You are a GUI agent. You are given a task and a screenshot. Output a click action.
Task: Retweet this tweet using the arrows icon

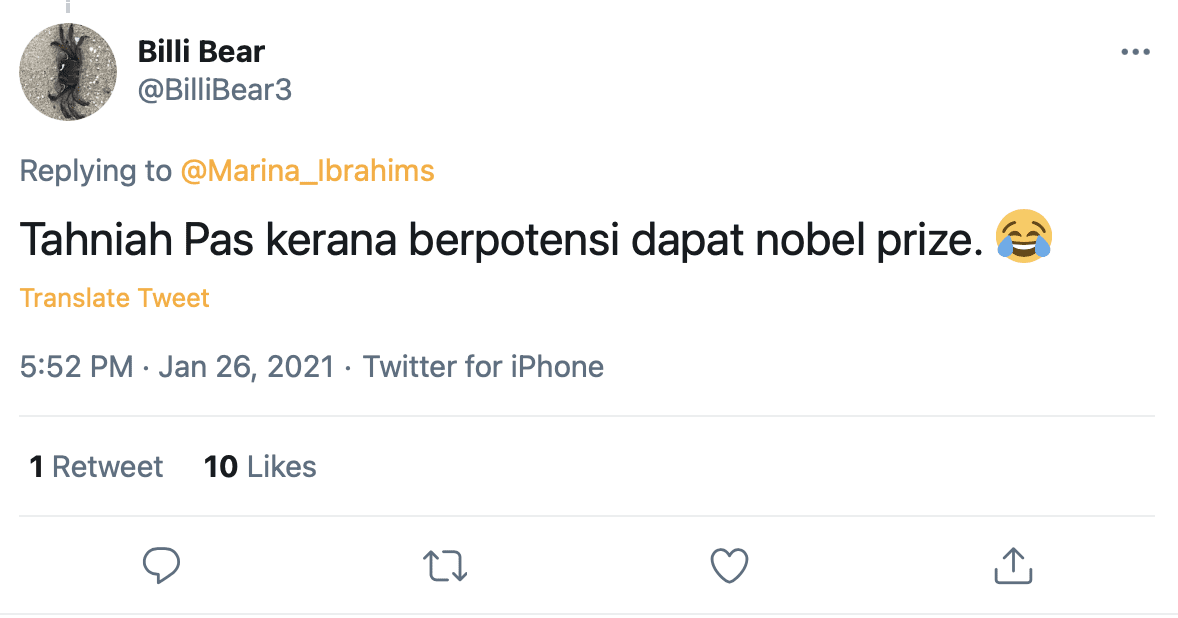pos(446,566)
